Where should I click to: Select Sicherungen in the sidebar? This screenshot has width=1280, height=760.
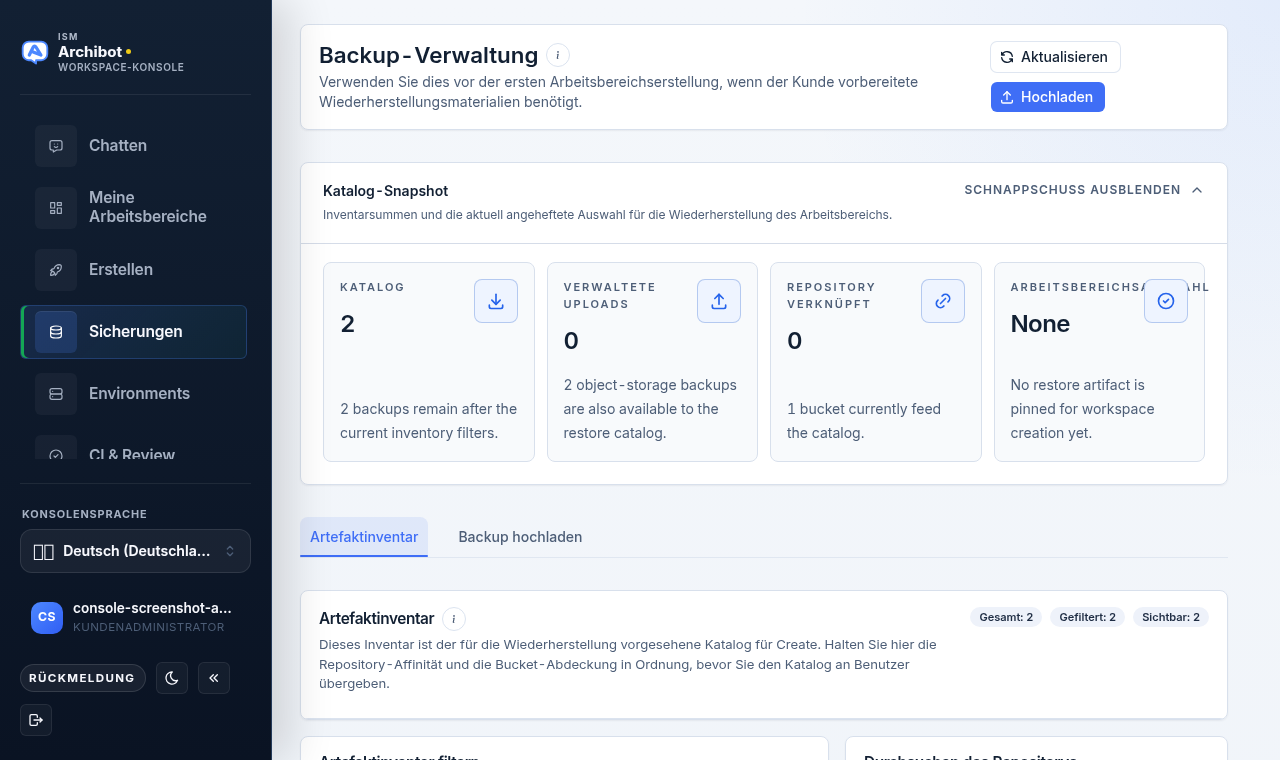point(134,332)
